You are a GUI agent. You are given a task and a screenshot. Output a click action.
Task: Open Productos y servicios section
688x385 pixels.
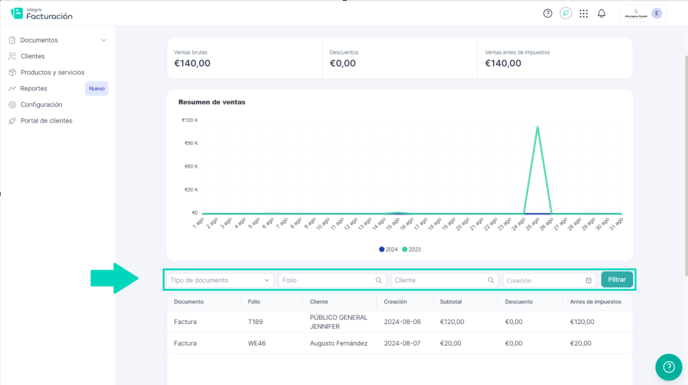tap(52, 72)
